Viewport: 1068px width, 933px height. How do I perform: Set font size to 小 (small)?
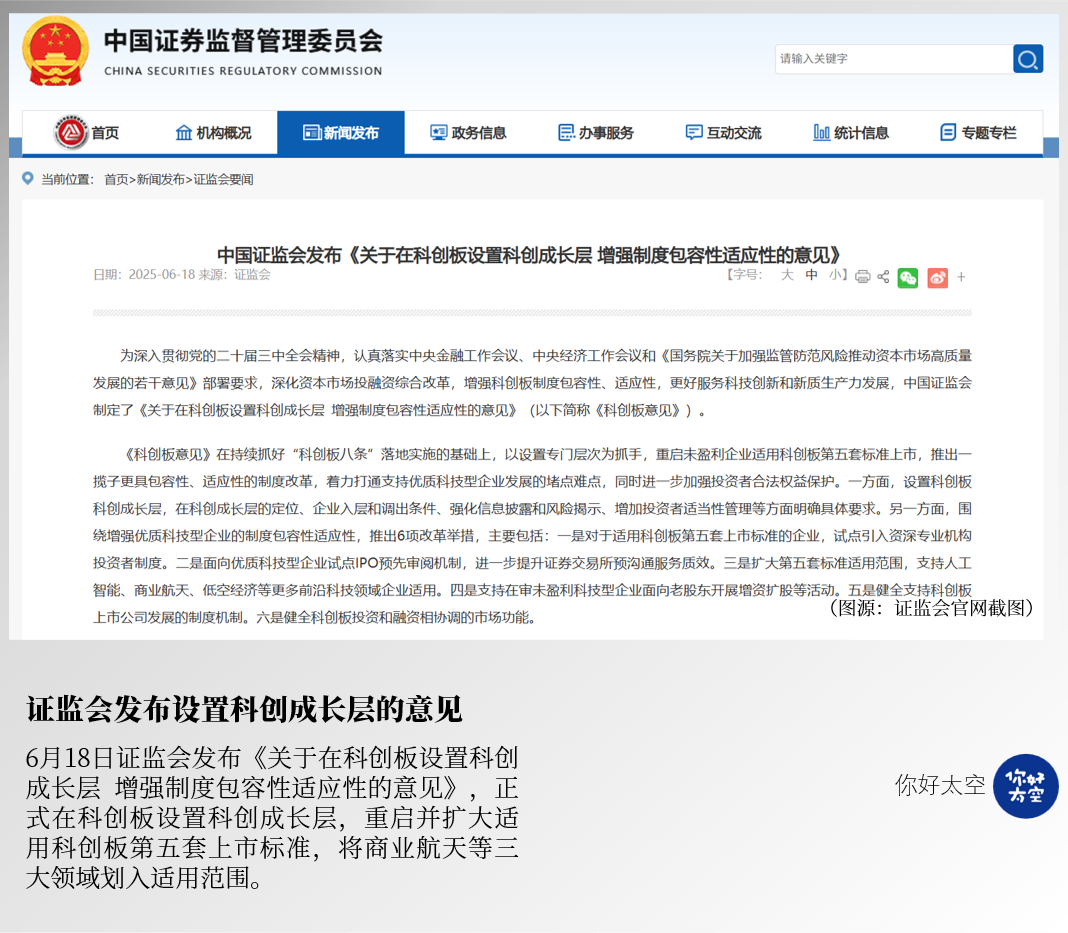(835, 275)
